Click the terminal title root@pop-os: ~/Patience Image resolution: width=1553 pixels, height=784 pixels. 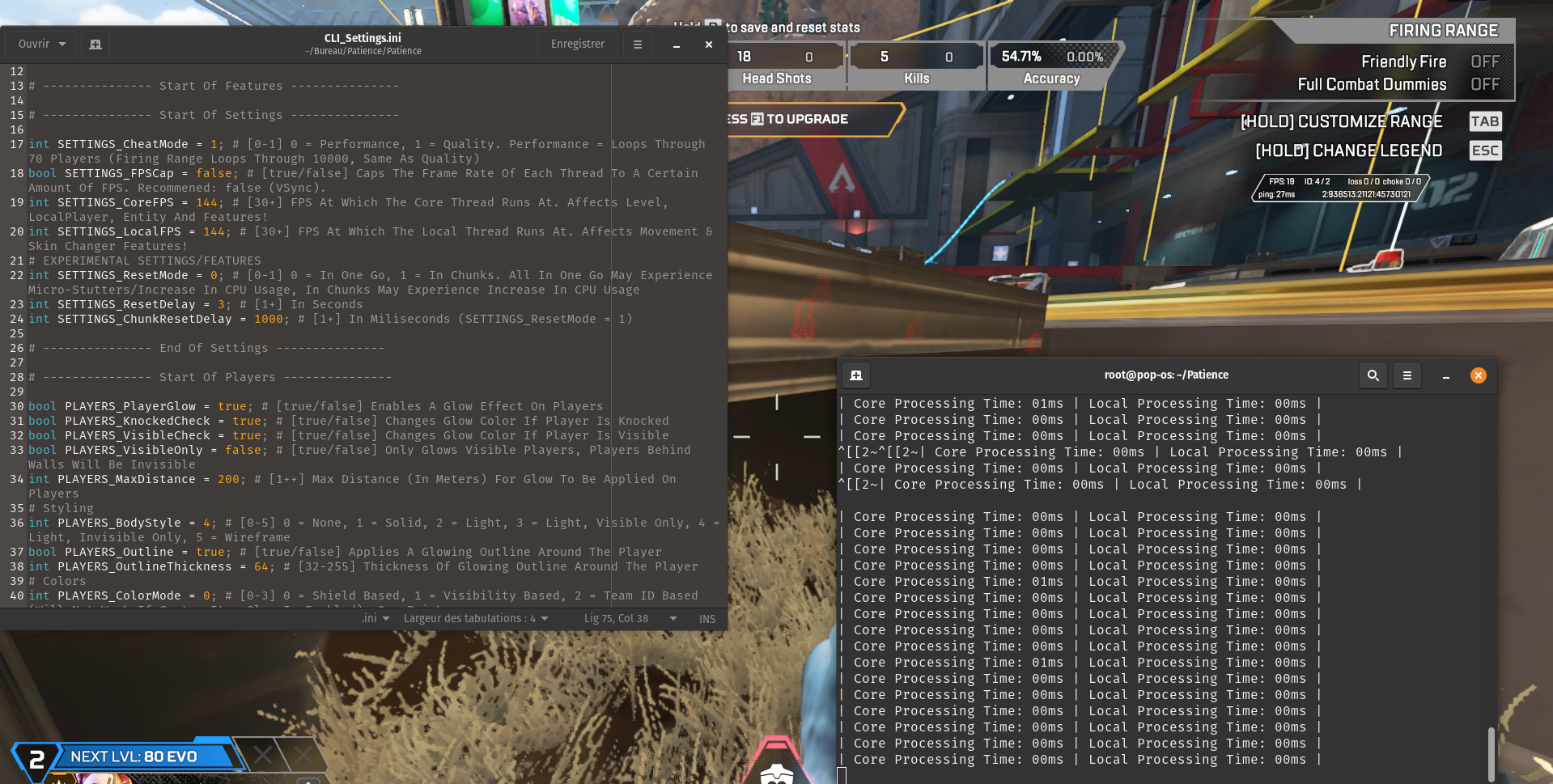click(x=1166, y=375)
